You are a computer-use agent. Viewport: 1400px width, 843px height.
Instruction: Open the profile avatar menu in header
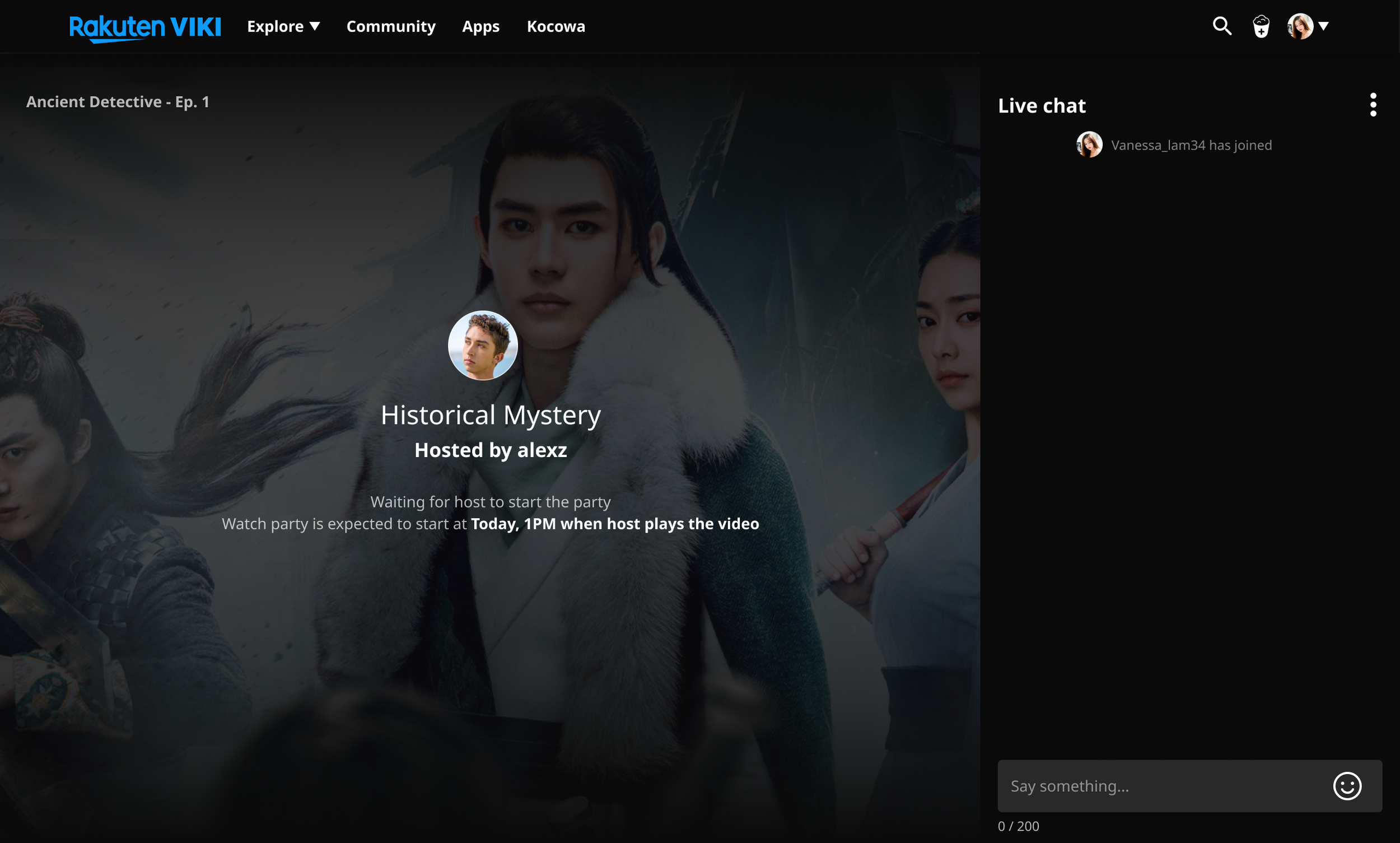[x=1308, y=26]
